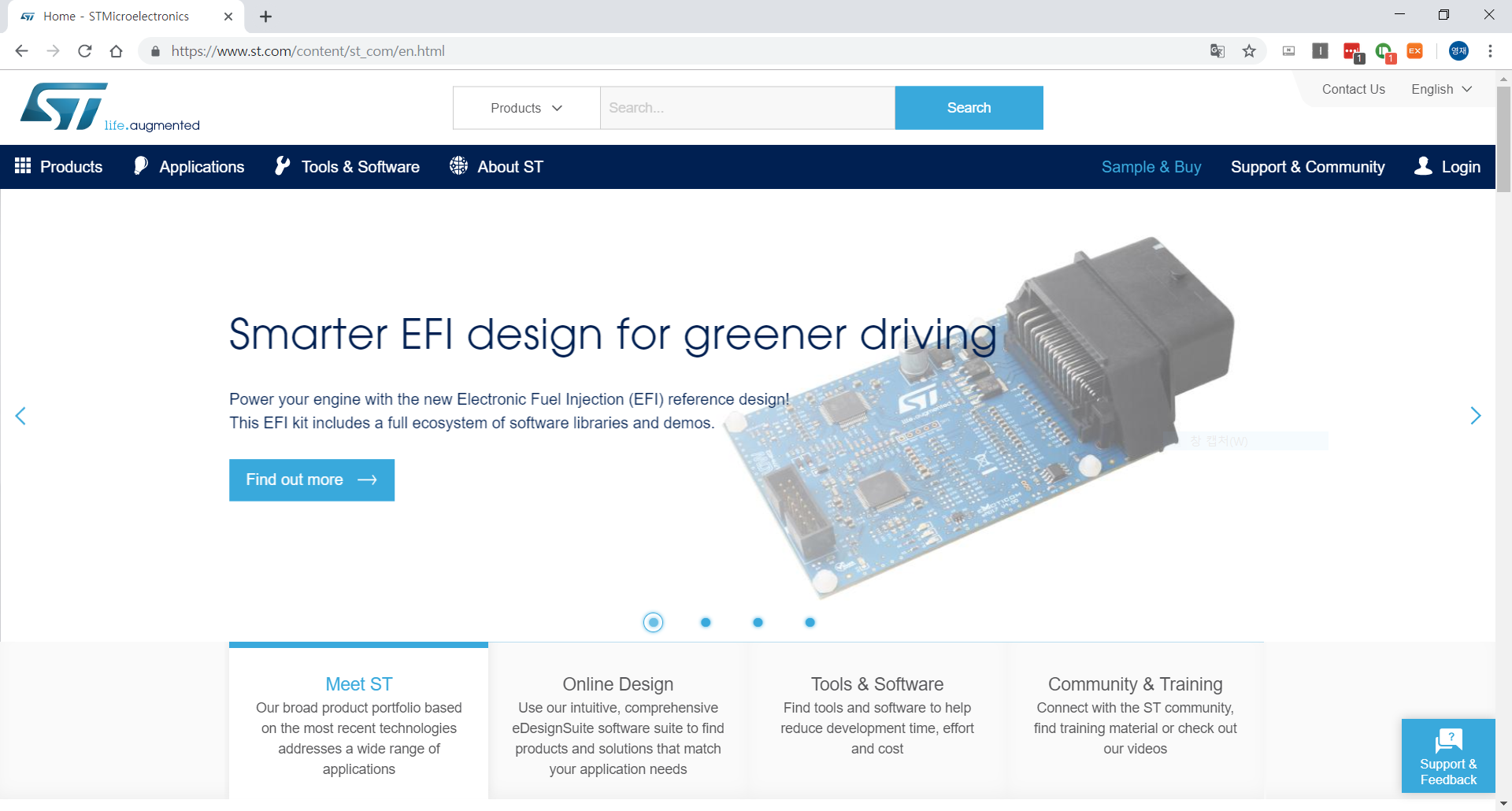Viewport: 1512px width, 811px height.
Task: Go back with the browser back arrow
Action: point(21,51)
